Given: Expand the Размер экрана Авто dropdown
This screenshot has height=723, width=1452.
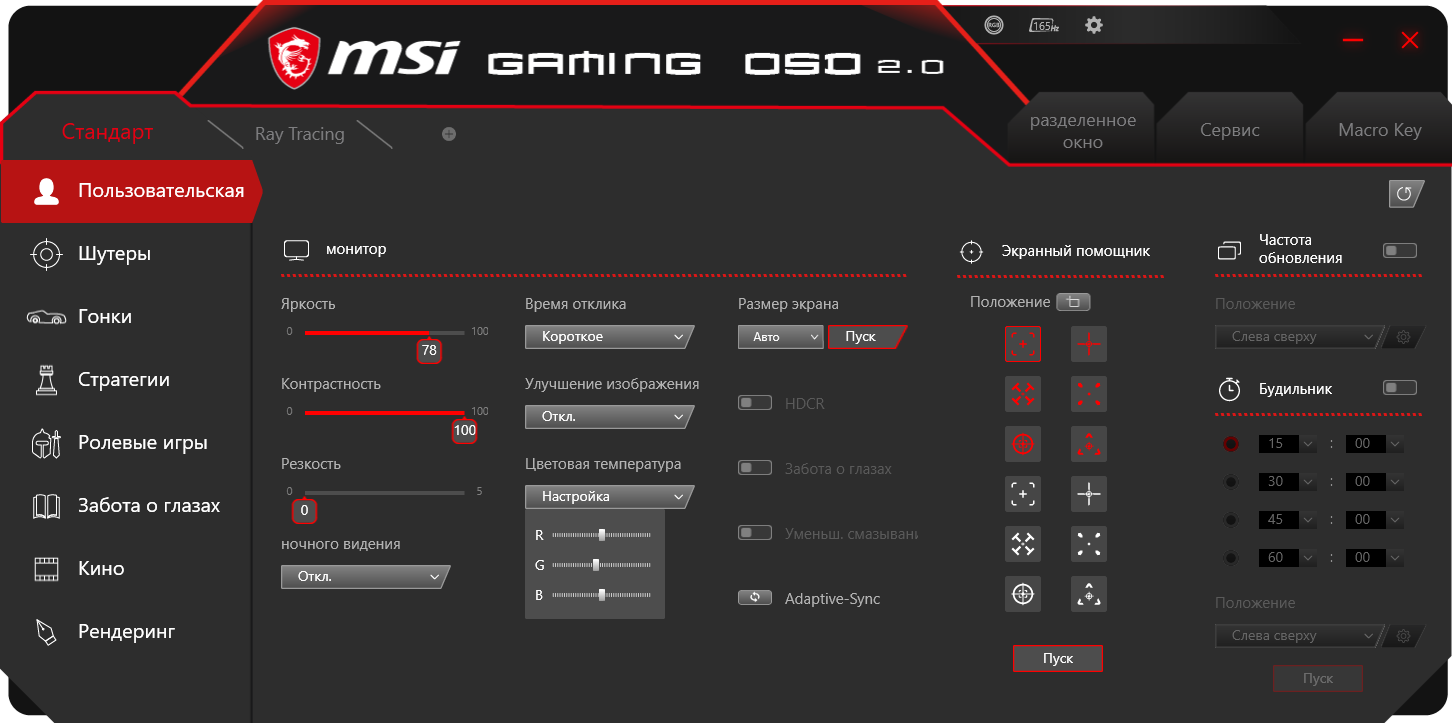Looking at the screenshot, I should pyautogui.click(x=781, y=337).
